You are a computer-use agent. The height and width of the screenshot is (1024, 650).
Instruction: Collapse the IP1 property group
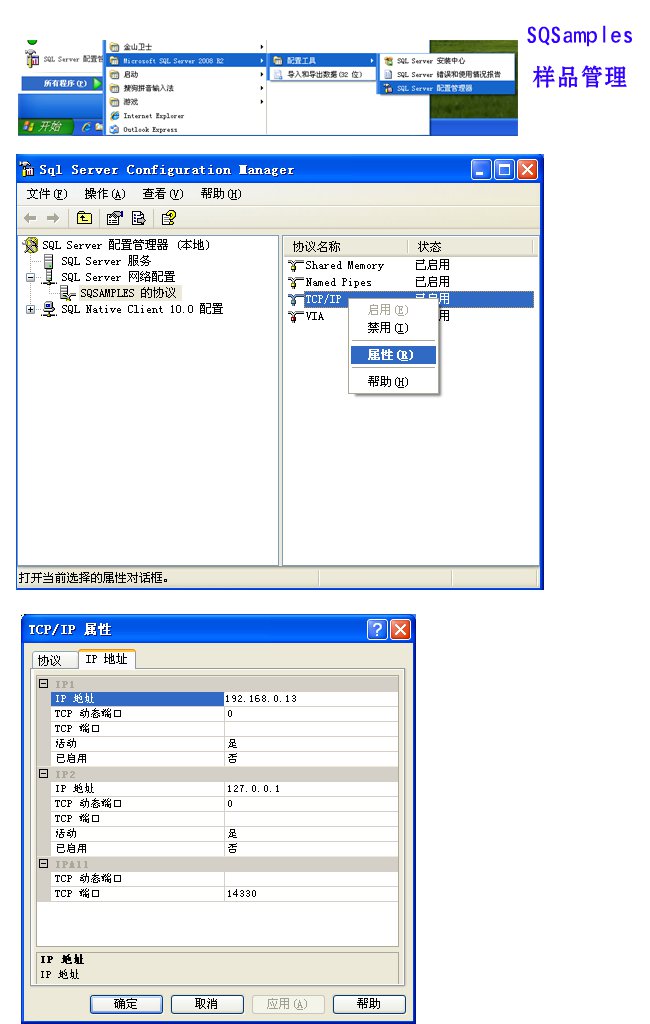(44, 684)
